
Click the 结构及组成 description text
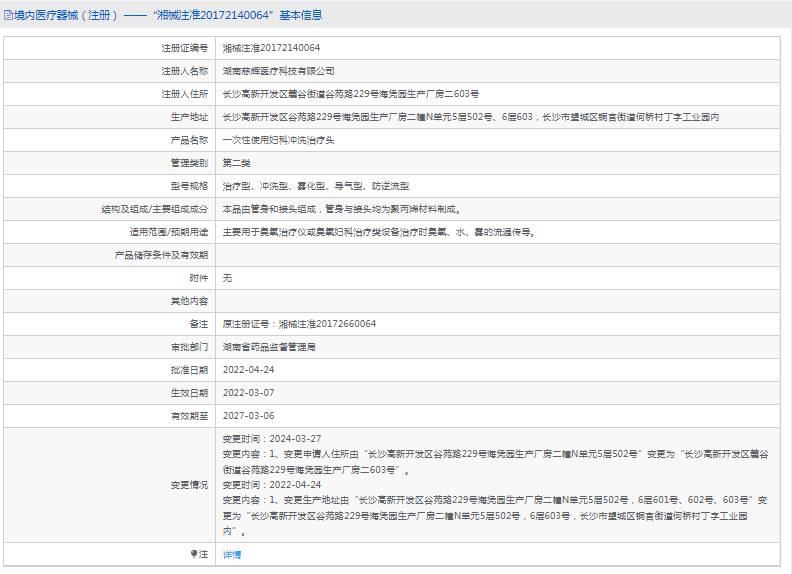tap(341, 209)
